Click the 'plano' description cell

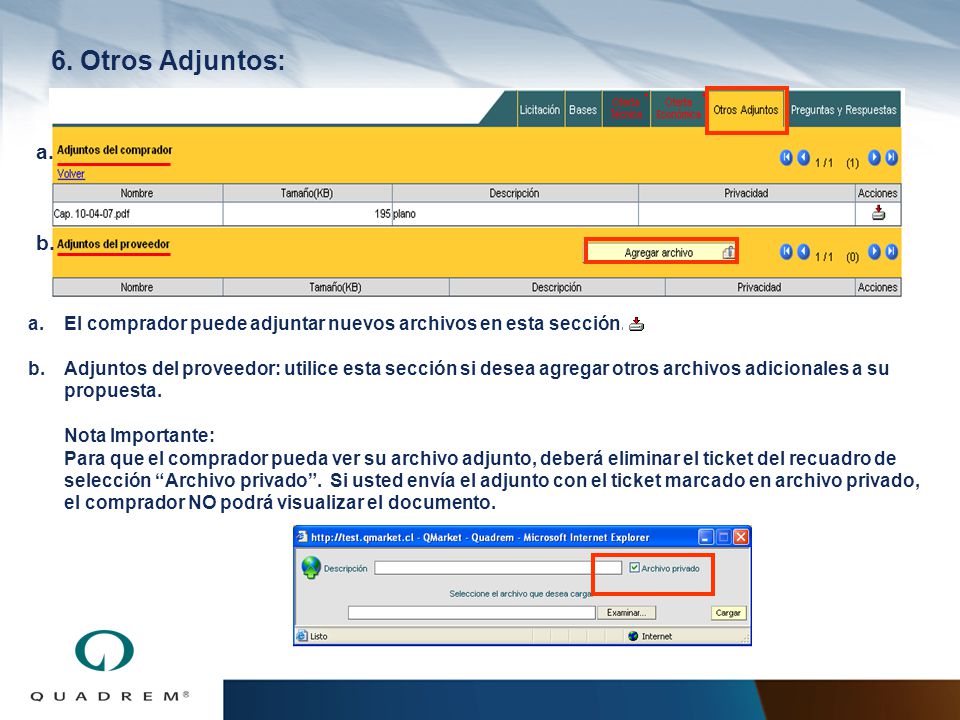click(515, 214)
